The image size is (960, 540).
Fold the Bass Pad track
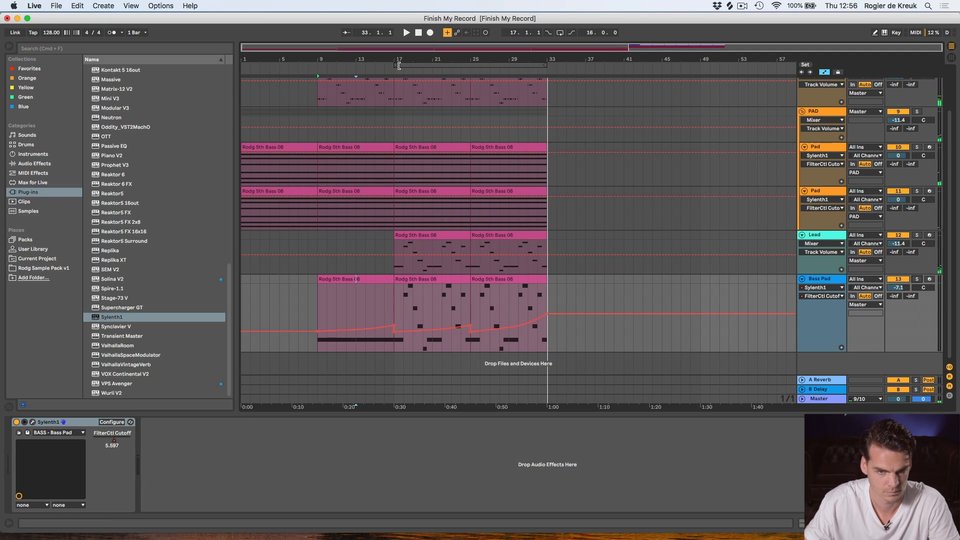pyautogui.click(x=802, y=279)
